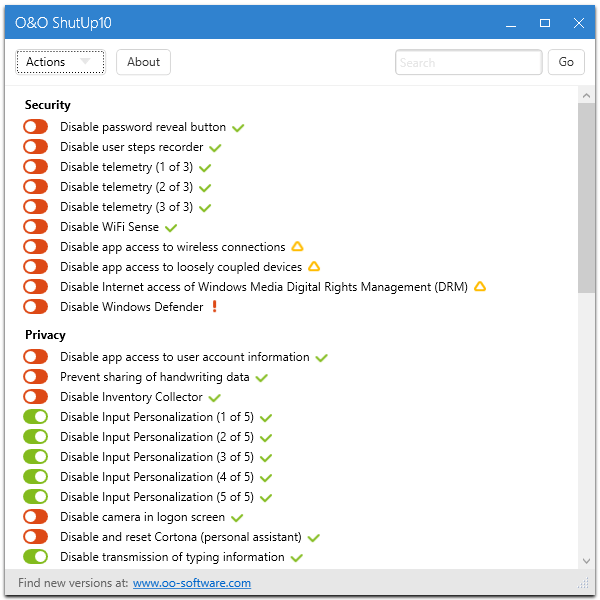This screenshot has height=600, width=600.
Task: Click yellow triangle beside Windows Media DRM setting
Action: click(480, 287)
